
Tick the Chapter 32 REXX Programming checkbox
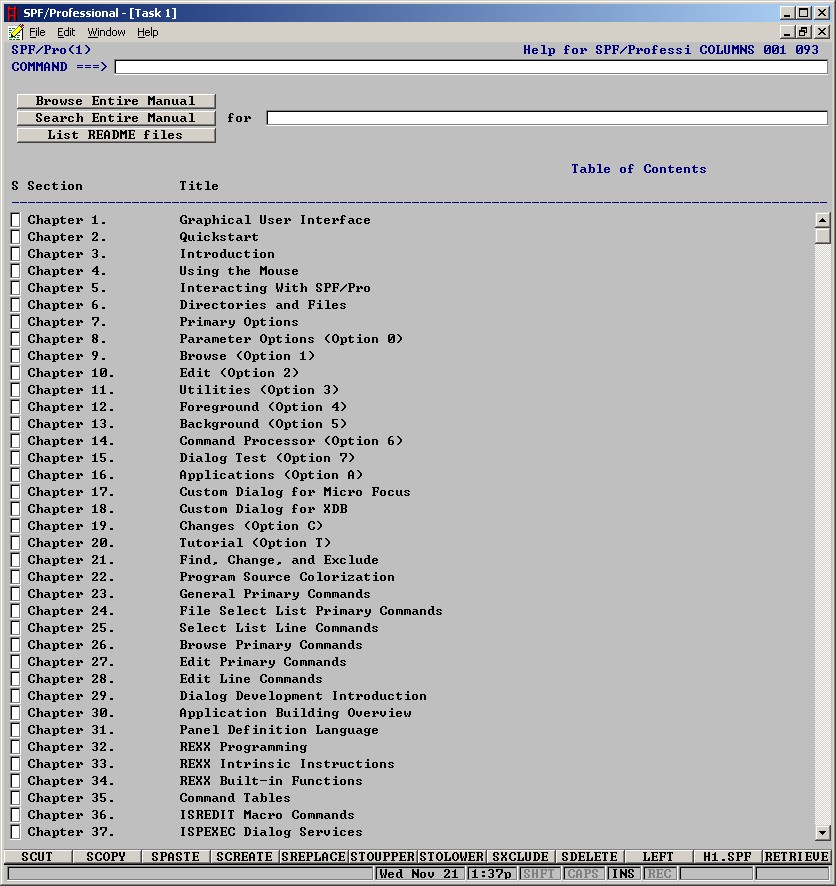(x=15, y=748)
